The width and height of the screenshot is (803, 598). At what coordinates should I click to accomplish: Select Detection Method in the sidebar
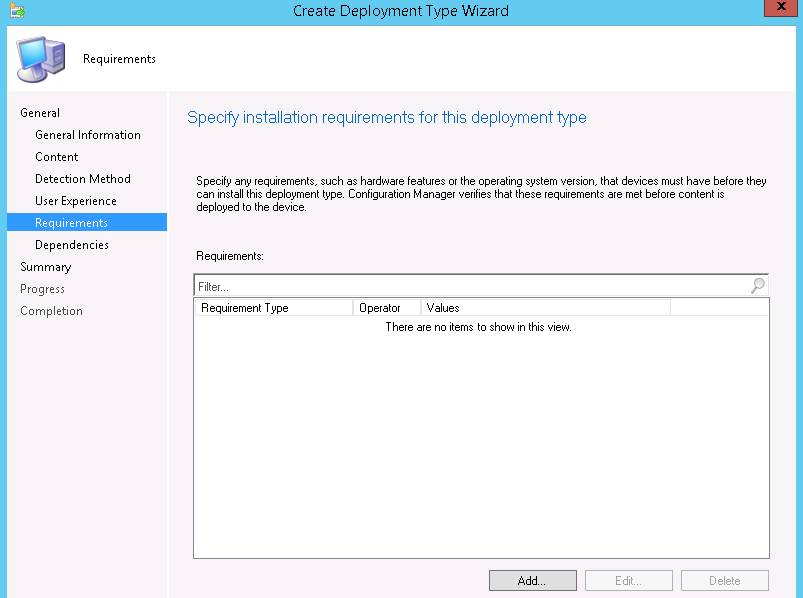click(80, 178)
